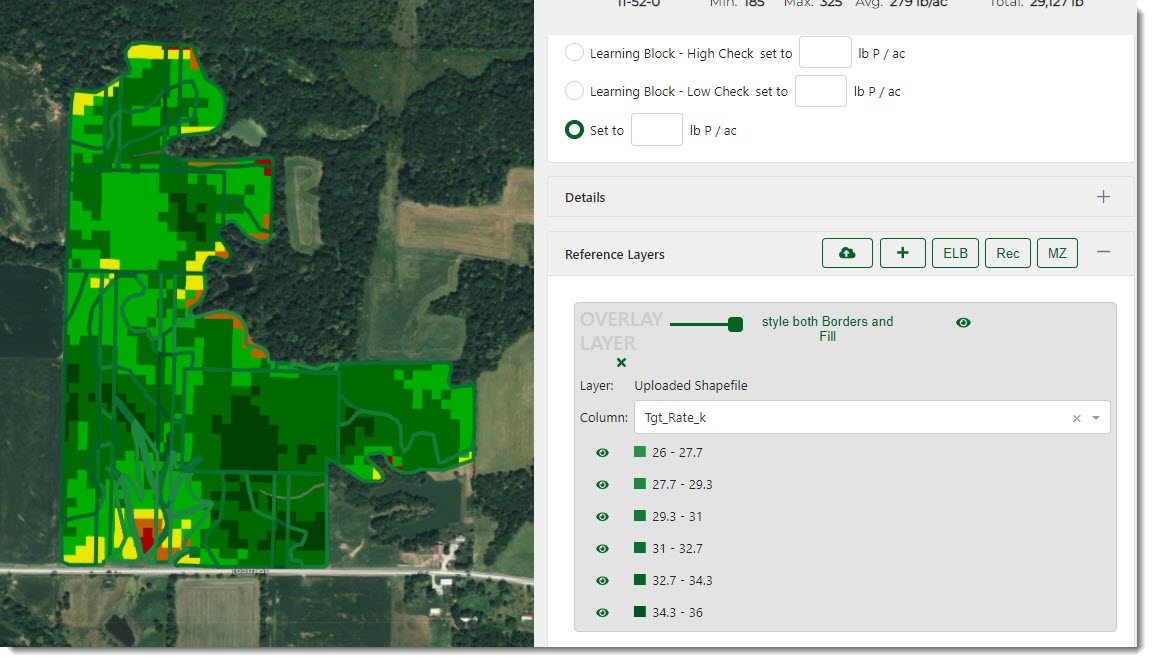Hide the 27.7 - 29.3 range
This screenshot has height=662, width=1152.
pyautogui.click(x=602, y=485)
